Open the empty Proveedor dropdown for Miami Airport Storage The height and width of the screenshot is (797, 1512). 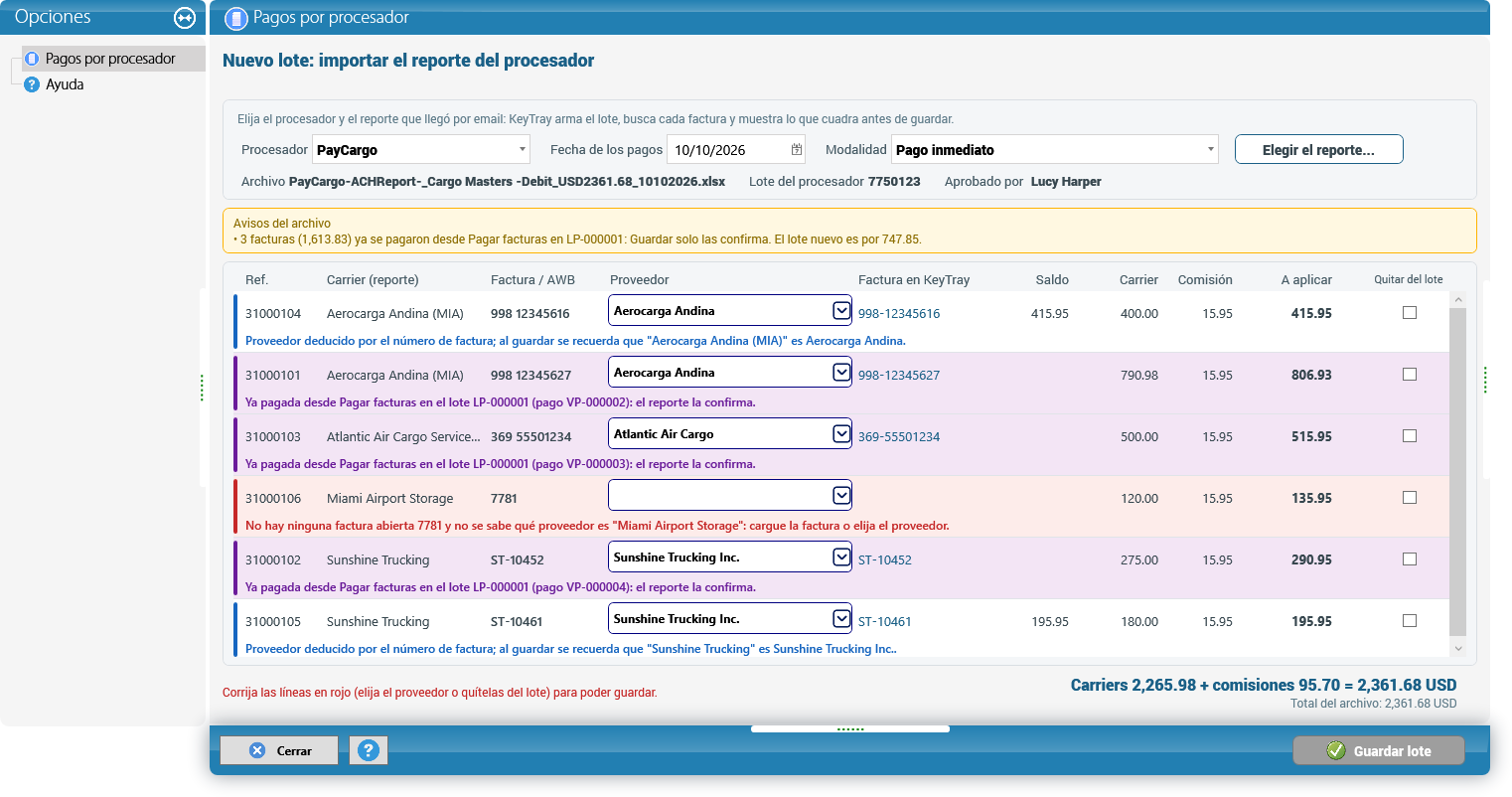[x=841, y=495]
